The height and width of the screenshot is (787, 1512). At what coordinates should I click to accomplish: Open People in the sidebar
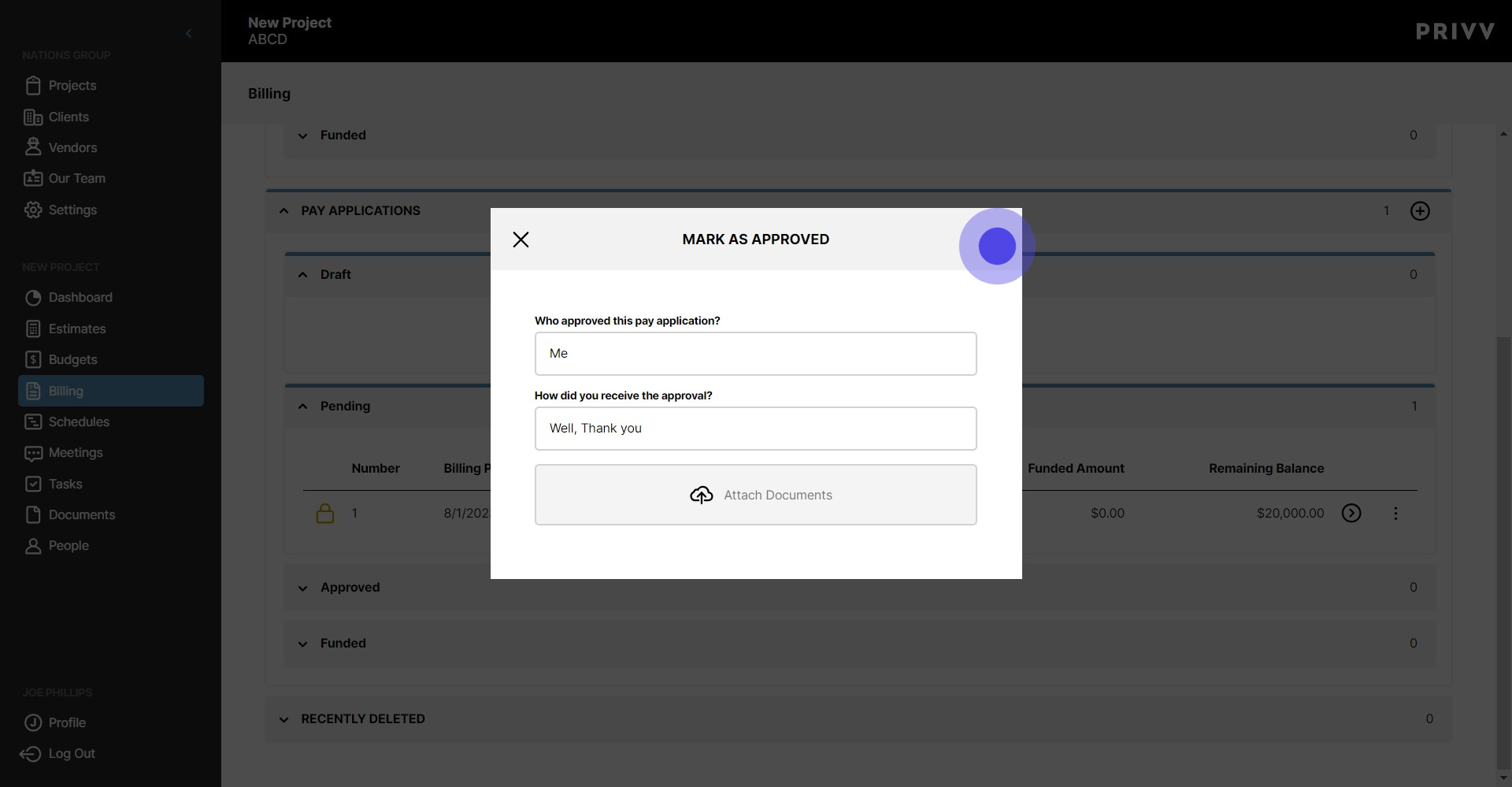pyautogui.click(x=69, y=545)
